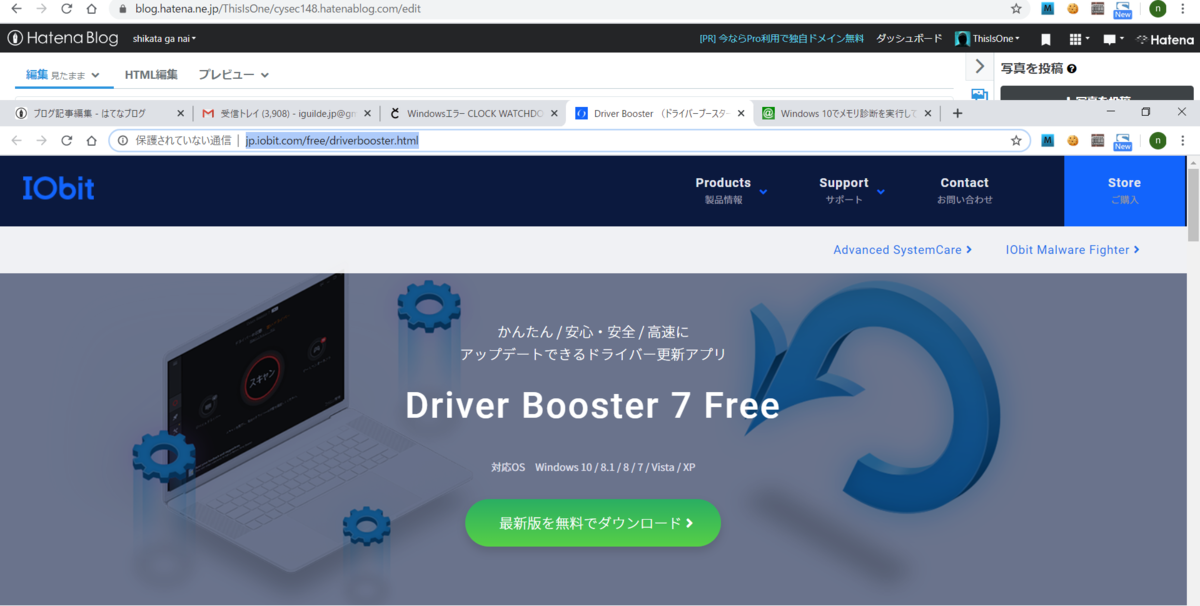Open the Hatena Blog logo home link

coord(64,39)
